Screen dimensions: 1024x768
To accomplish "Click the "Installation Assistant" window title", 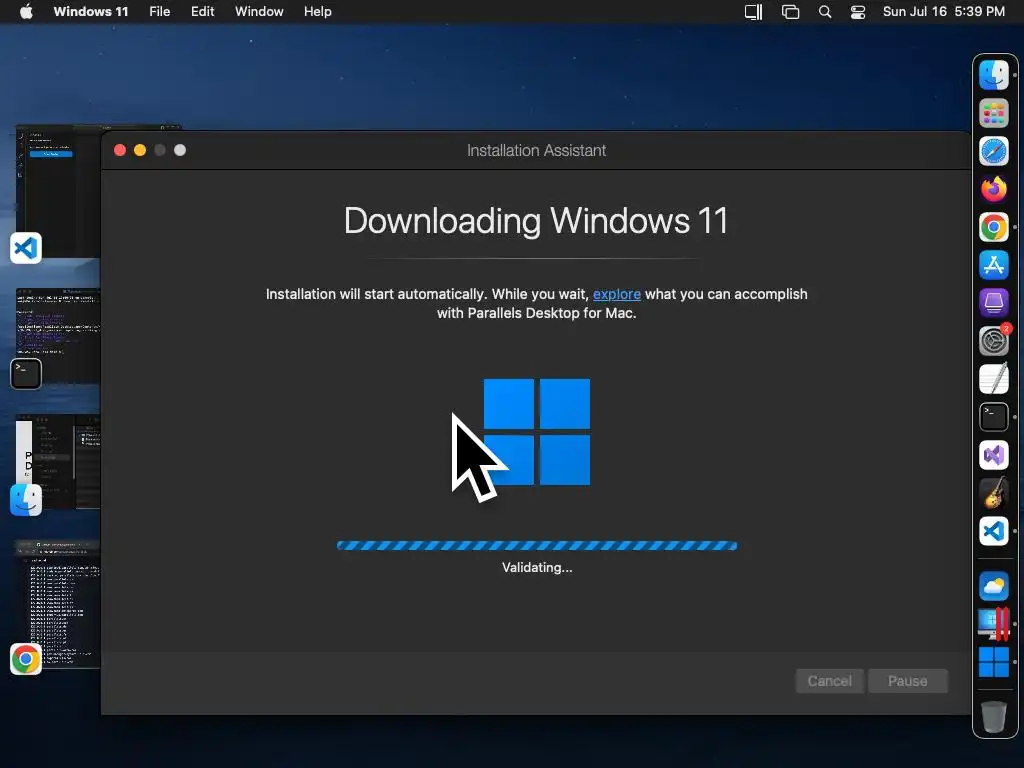I will (537, 151).
